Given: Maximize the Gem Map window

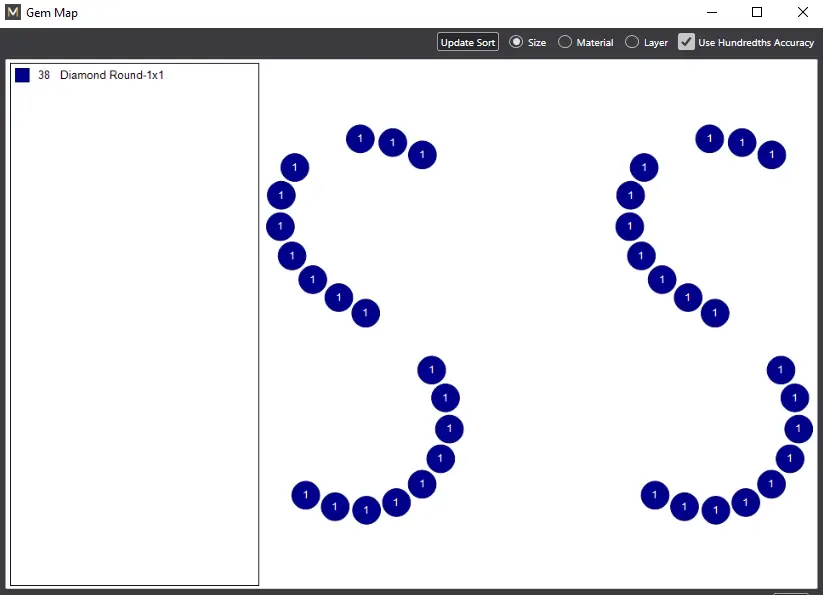Looking at the screenshot, I should (757, 13).
